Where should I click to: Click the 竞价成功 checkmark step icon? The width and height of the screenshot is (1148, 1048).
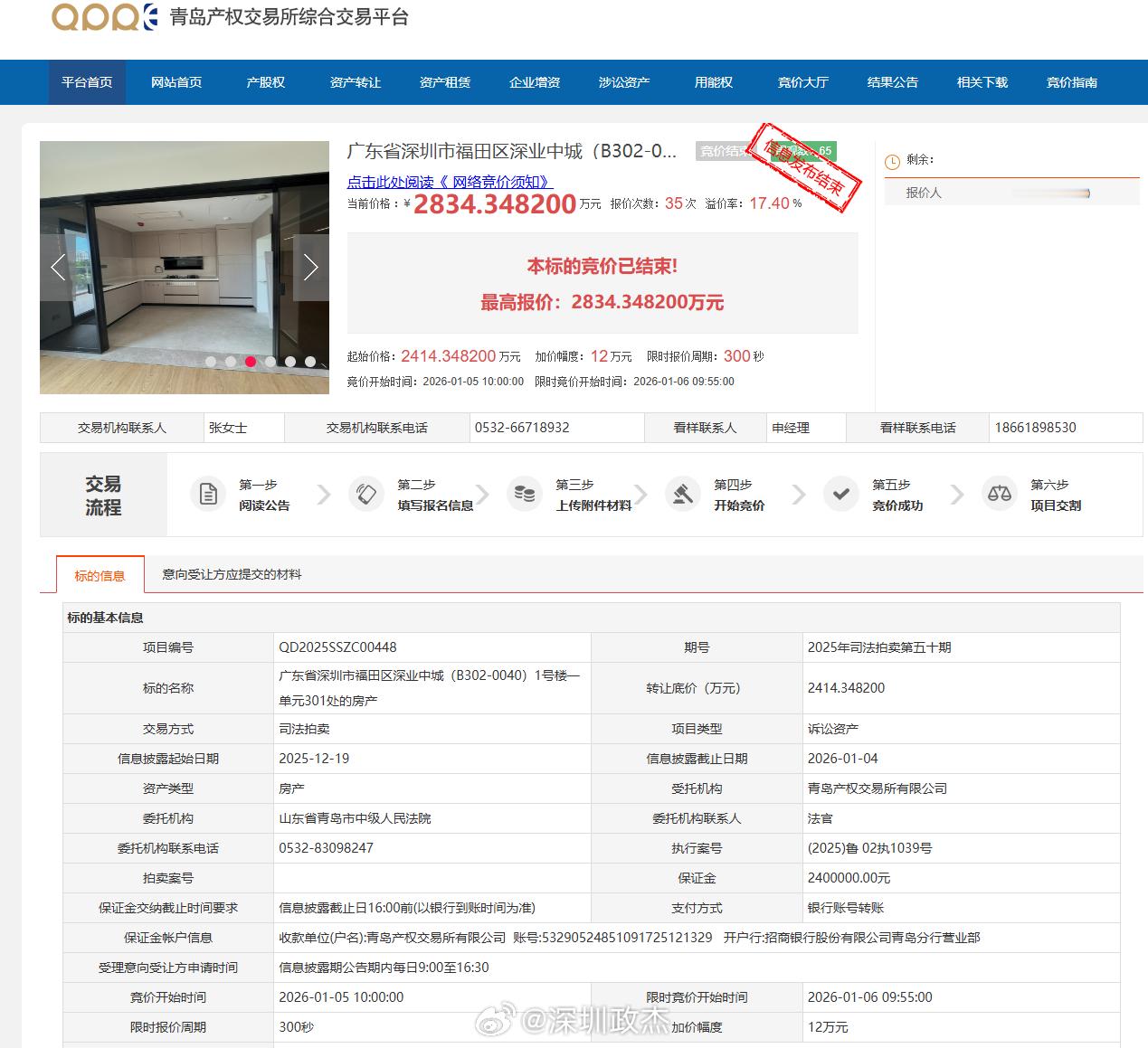pos(841,494)
